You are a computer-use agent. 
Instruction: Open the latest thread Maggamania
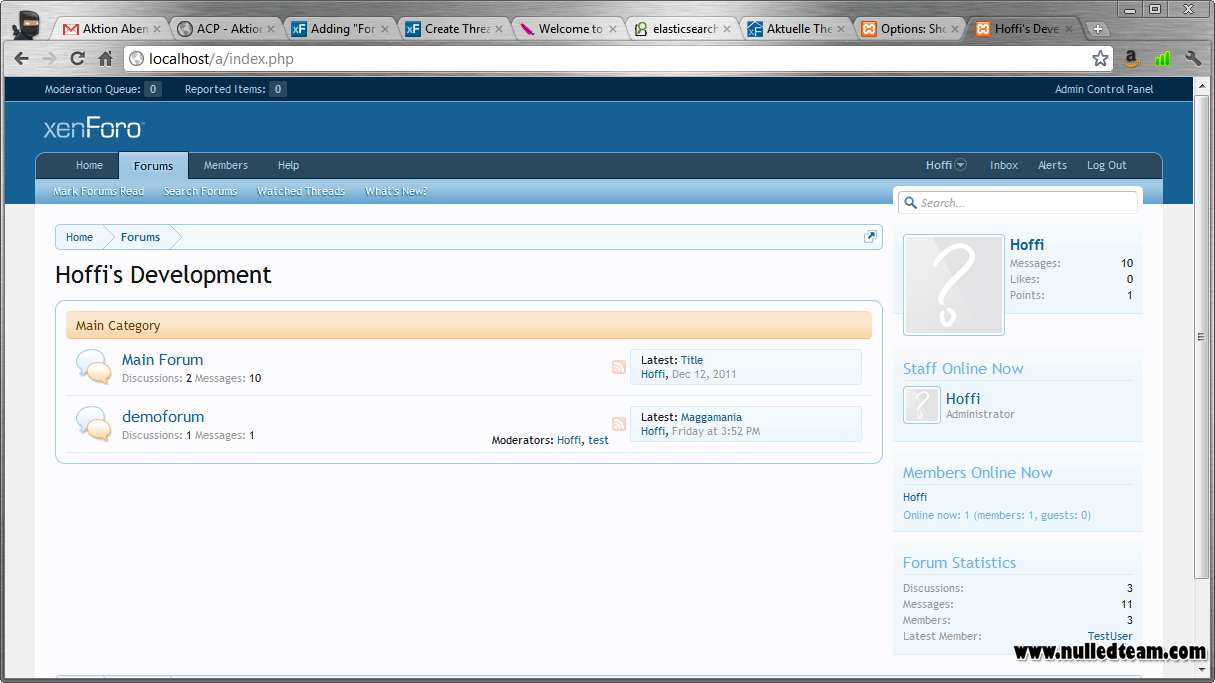pos(711,417)
